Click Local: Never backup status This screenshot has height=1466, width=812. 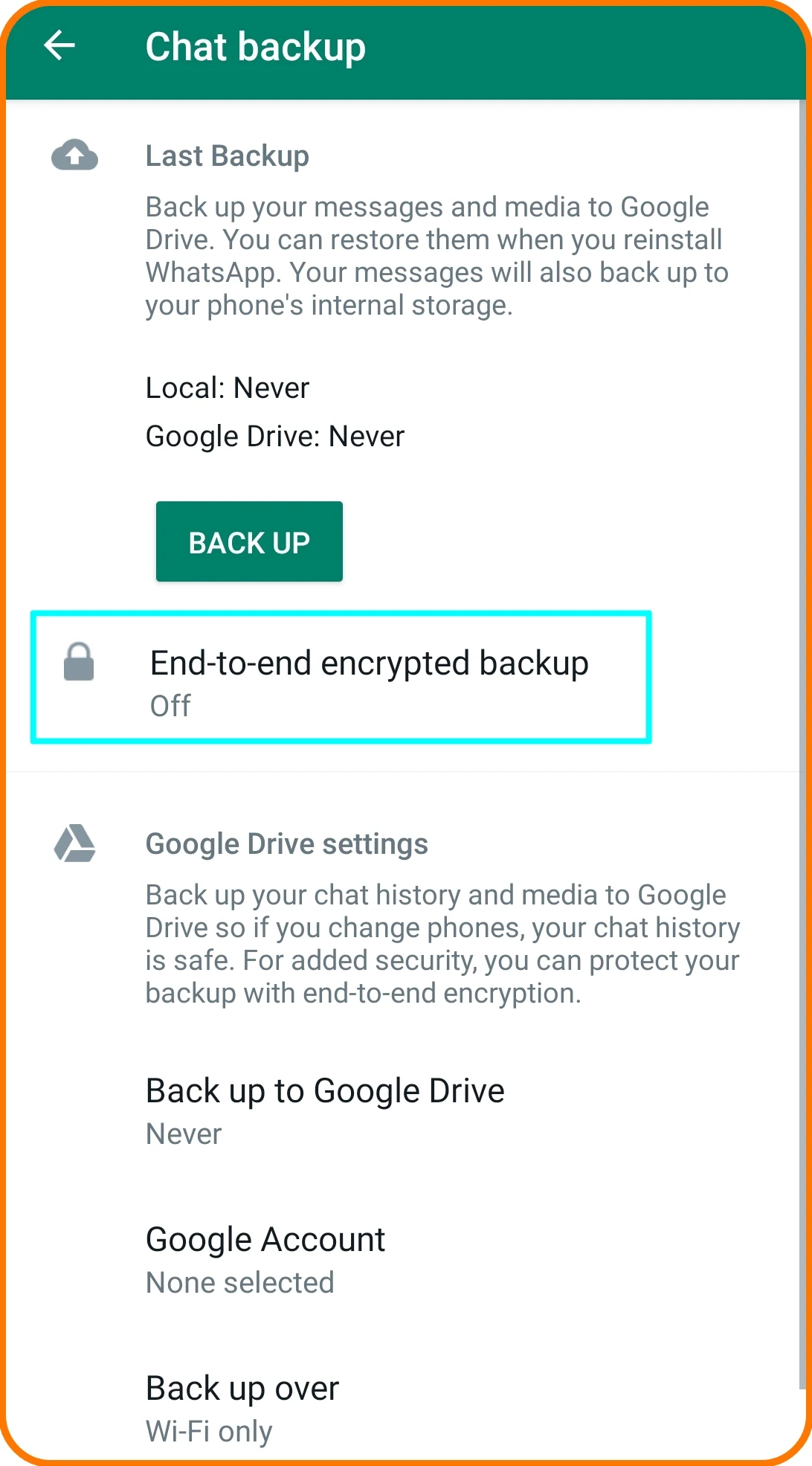coord(228,388)
